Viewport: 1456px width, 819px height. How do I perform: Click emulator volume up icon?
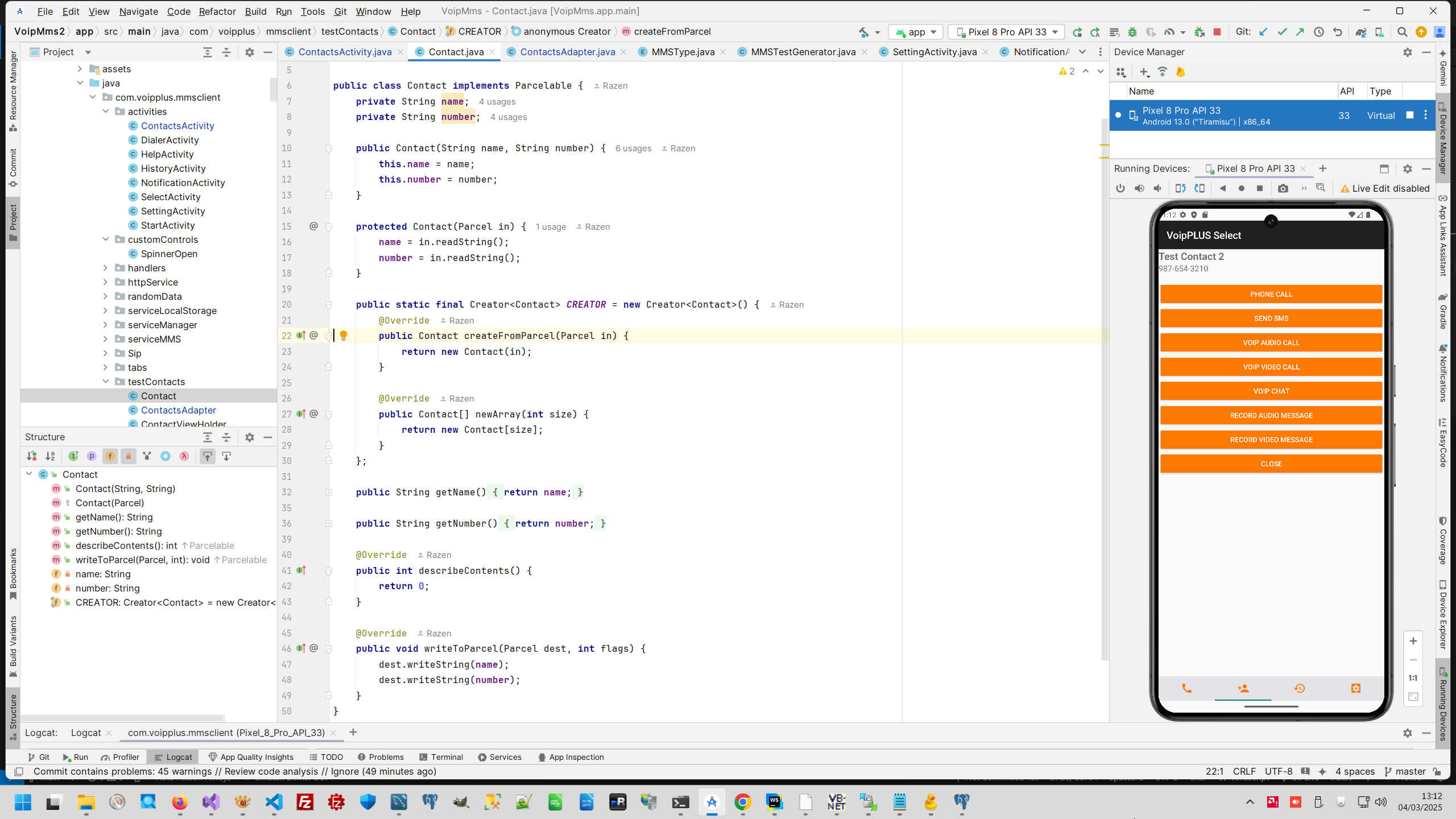click(1139, 188)
